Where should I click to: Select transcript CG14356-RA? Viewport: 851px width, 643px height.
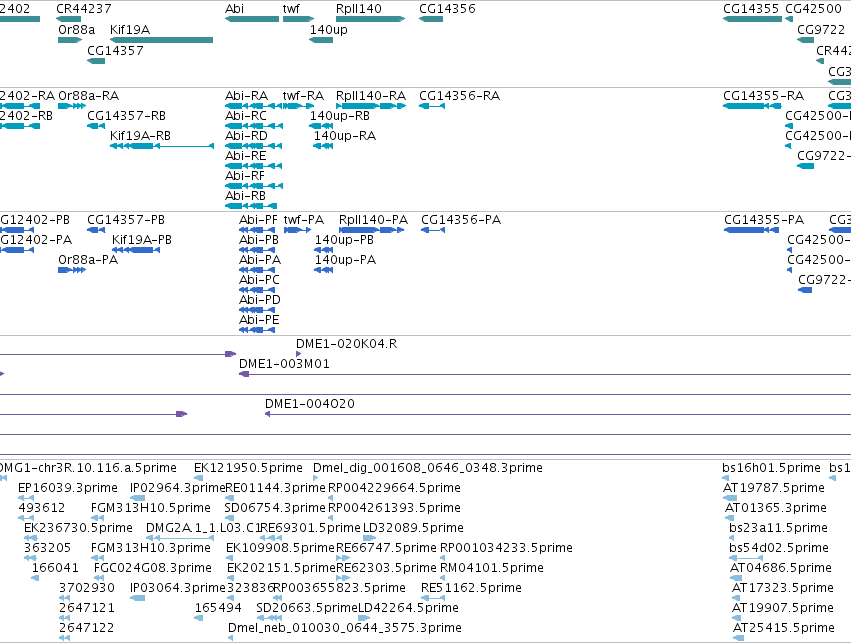[x=432, y=106]
